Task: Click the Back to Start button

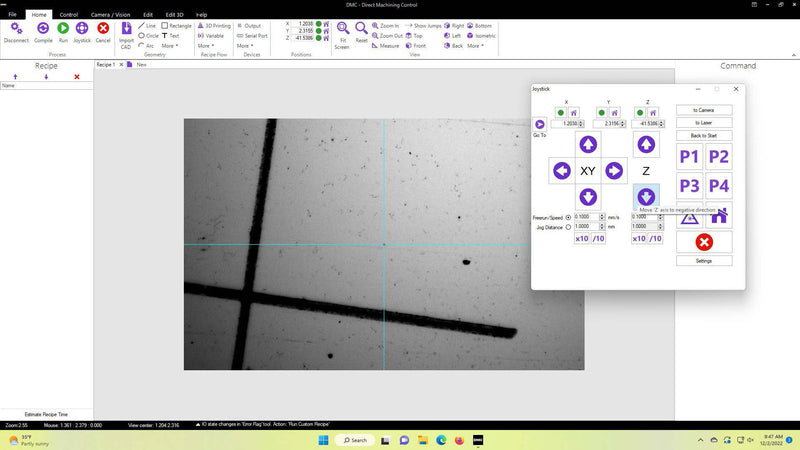Action: [x=704, y=136]
